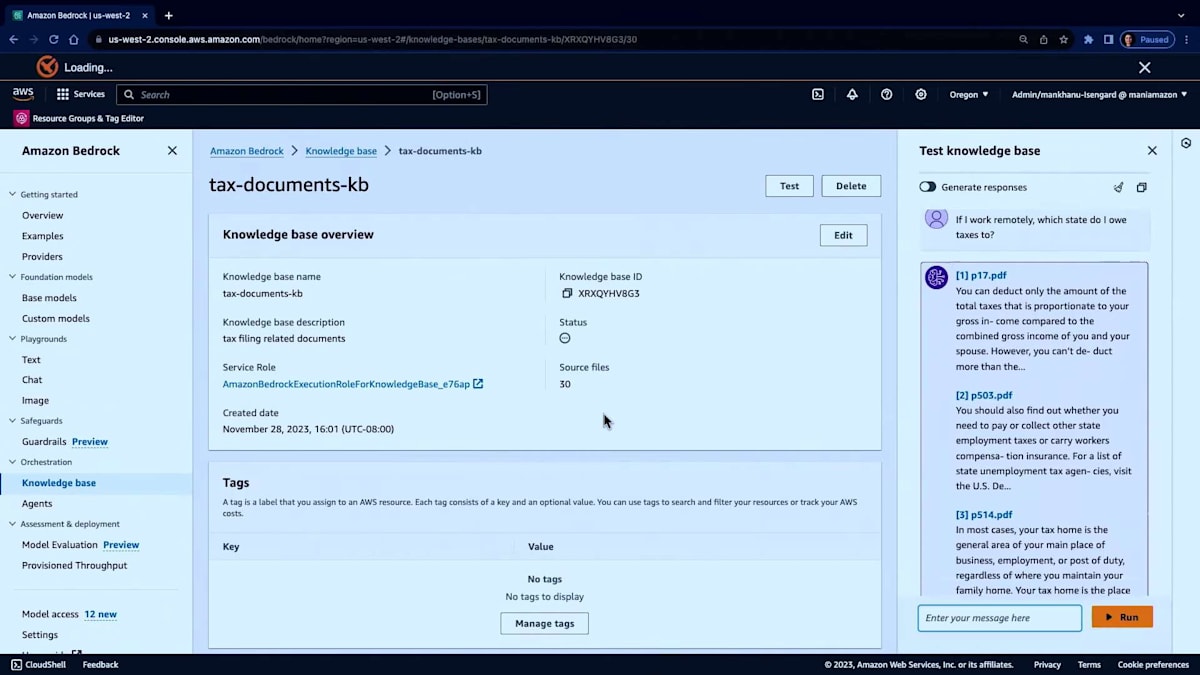Click Edit in Knowledge base overview
The width and height of the screenshot is (1200, 675).
pyautogui.click(x=843, y=235)
